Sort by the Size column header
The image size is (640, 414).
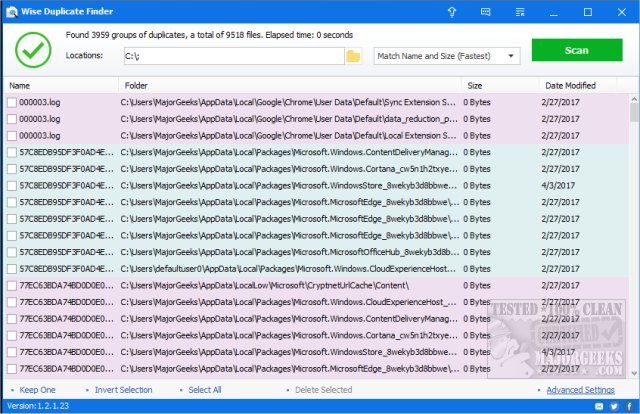(x=500, y=86)
